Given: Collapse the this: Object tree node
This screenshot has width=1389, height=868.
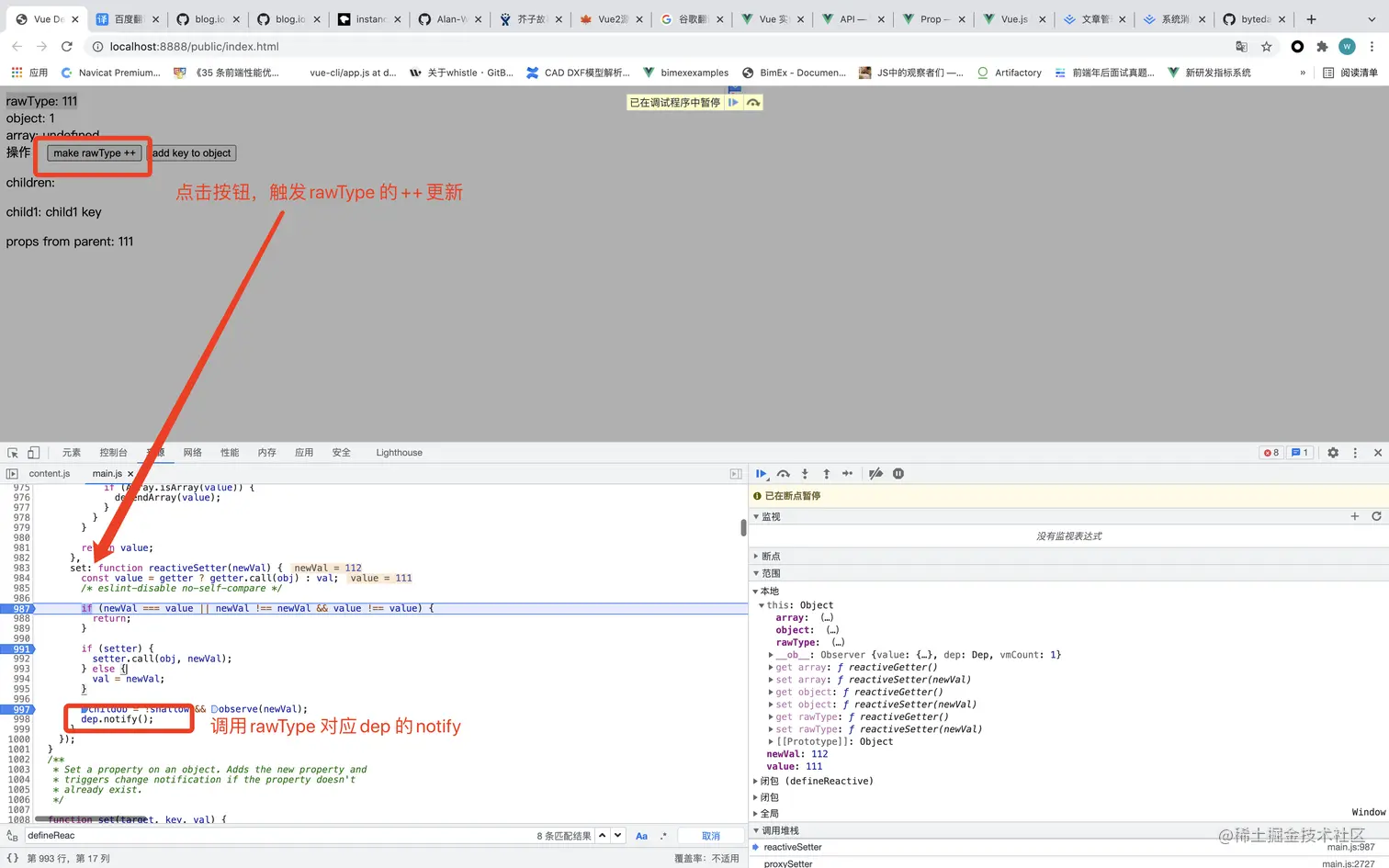Looking at the screenshot, I should click(x=762, y=605).
